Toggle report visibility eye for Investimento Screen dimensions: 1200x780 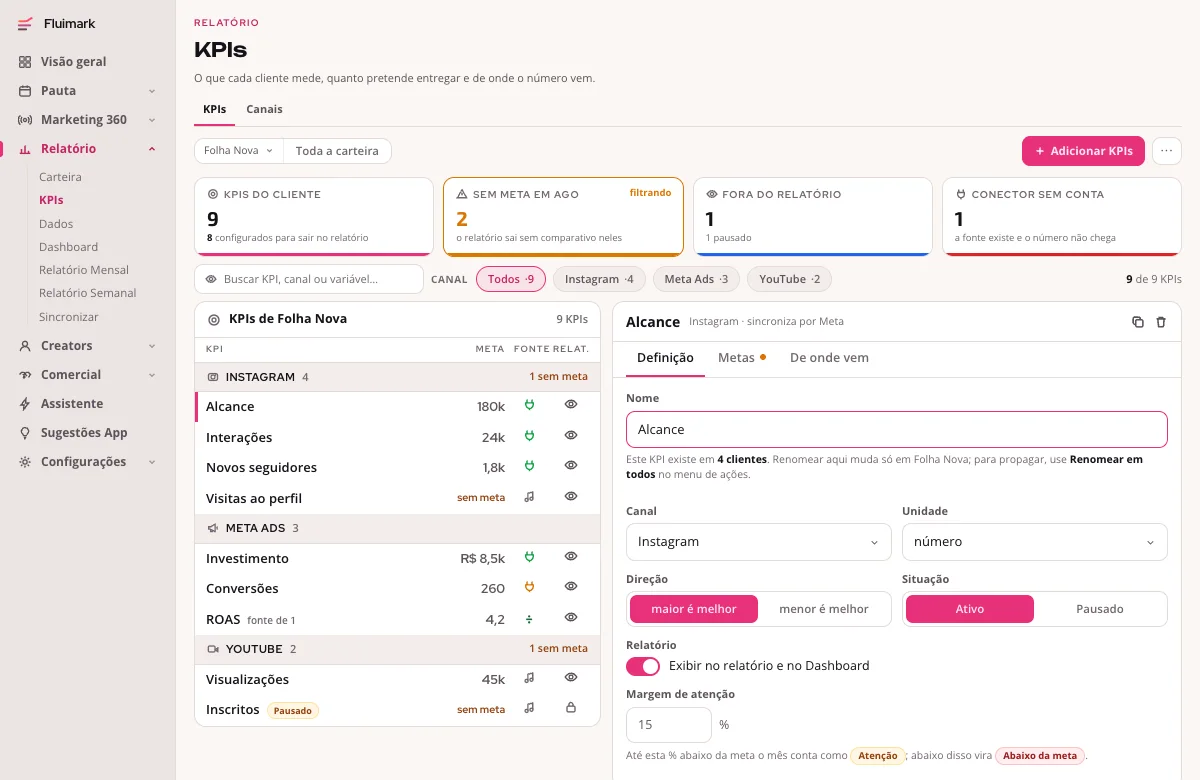[571, 556]
